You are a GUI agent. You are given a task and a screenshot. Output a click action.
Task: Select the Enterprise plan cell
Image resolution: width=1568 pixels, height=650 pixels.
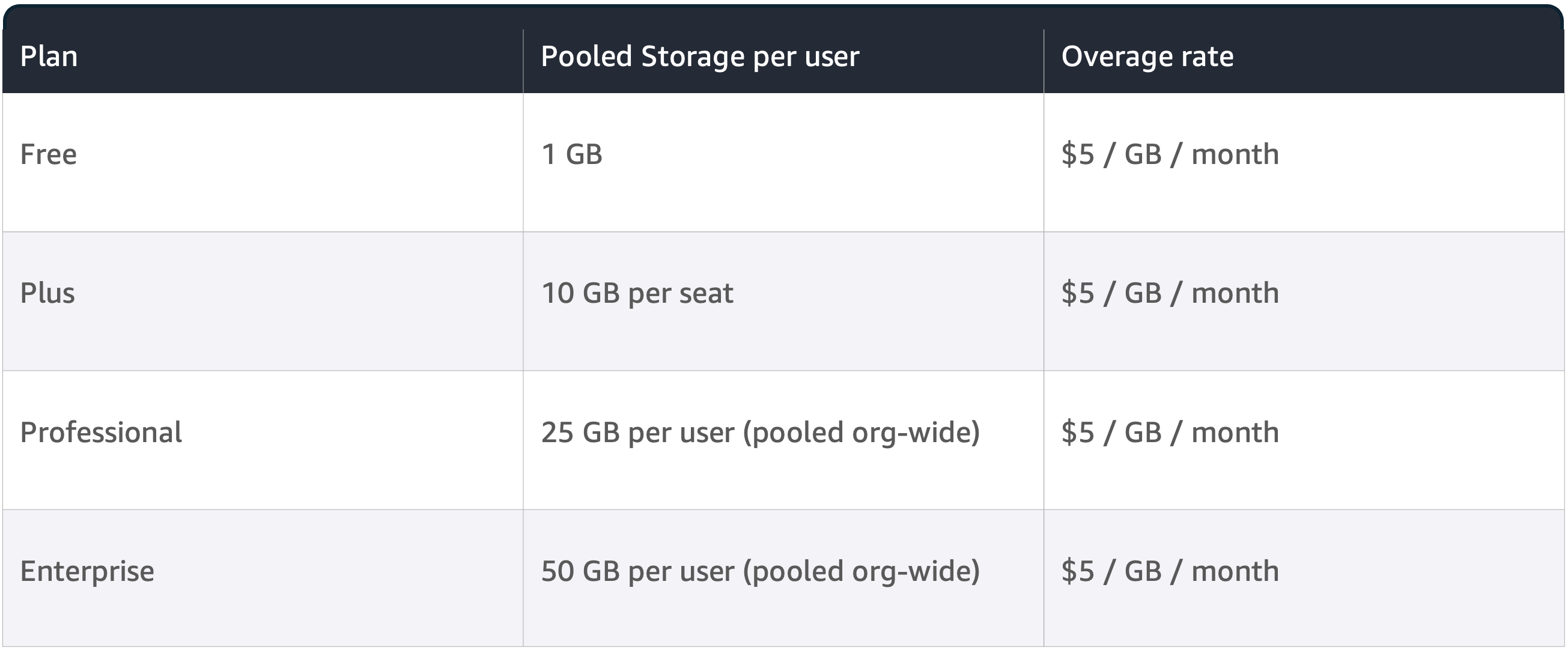coord(87,571)
